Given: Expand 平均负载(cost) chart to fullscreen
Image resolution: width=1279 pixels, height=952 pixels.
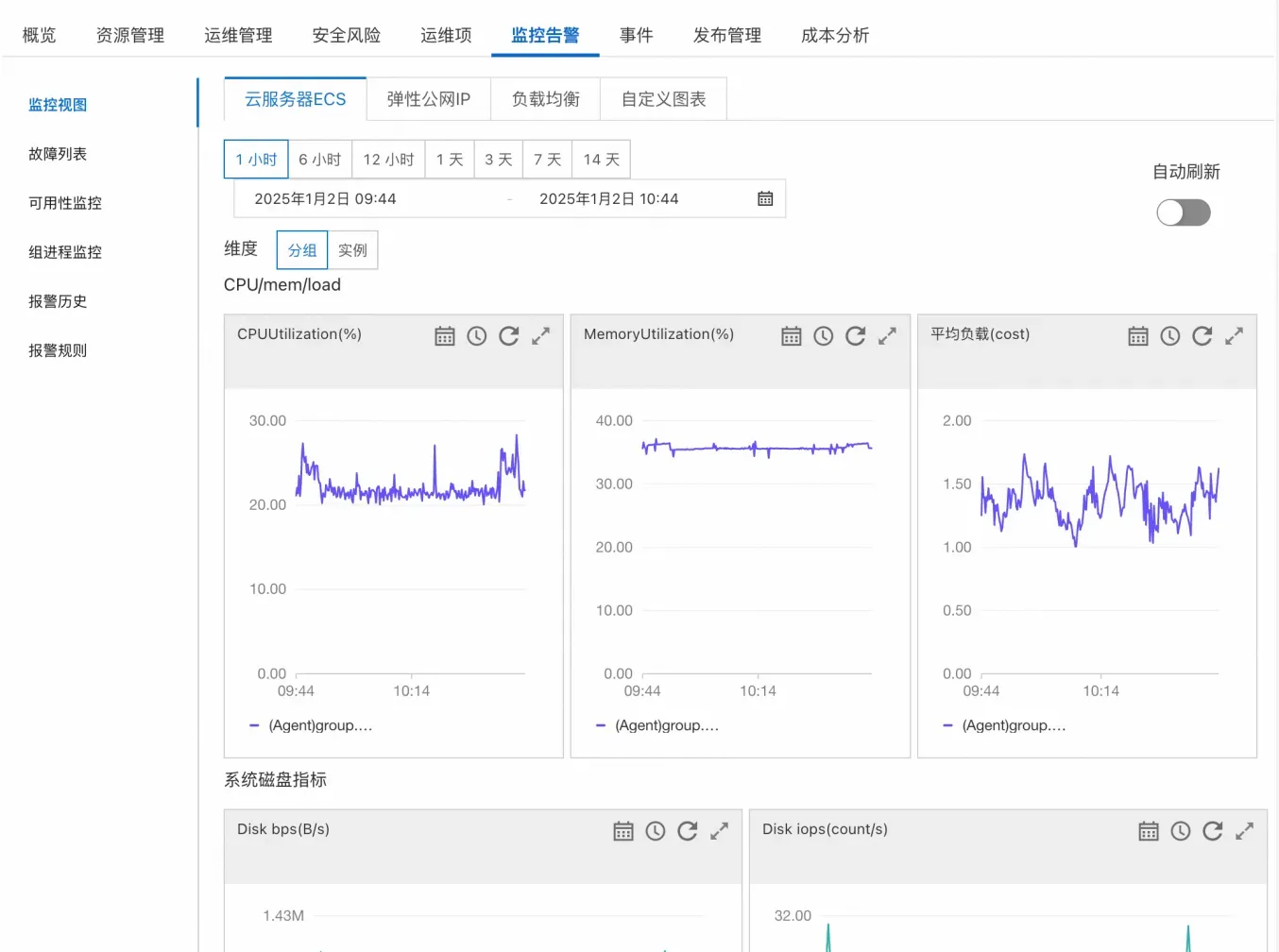Looking at the screenshot, I should coord(1234,336).
